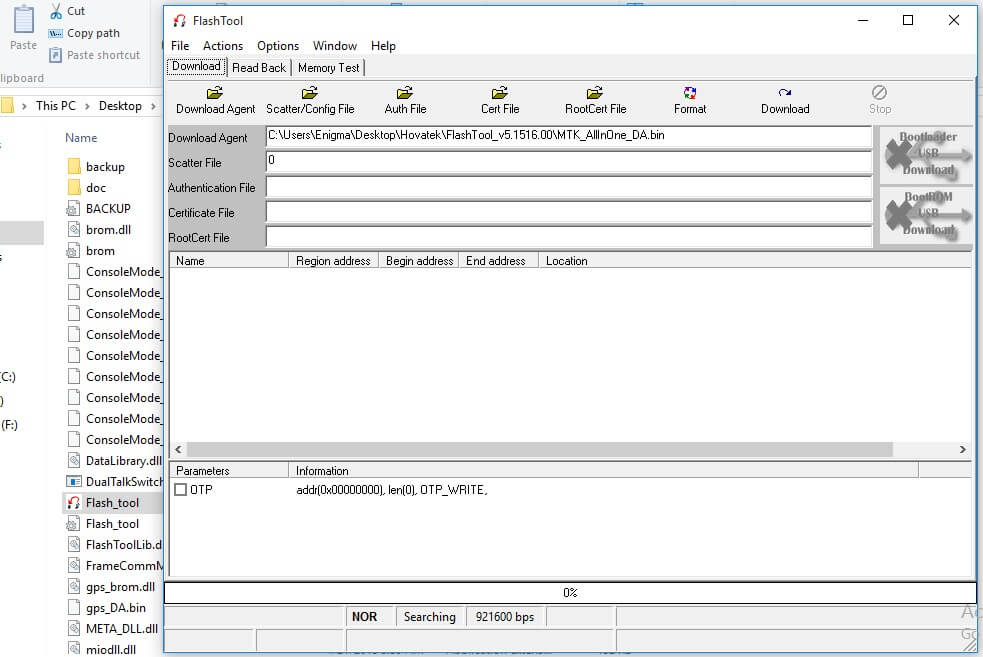Screen dimensions: 983x657
Task: Select FlashToolLib.d file in Explorer
Action: [115, 545]
